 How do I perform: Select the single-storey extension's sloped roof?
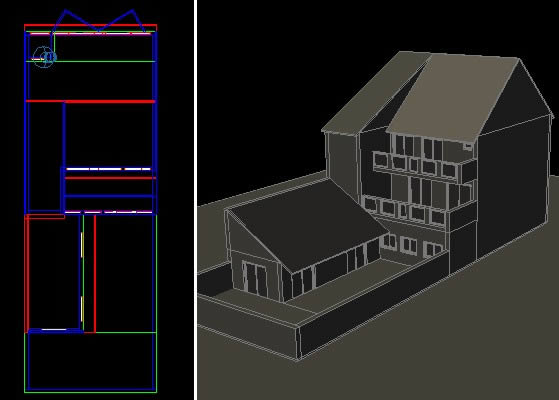pos(307,225)
